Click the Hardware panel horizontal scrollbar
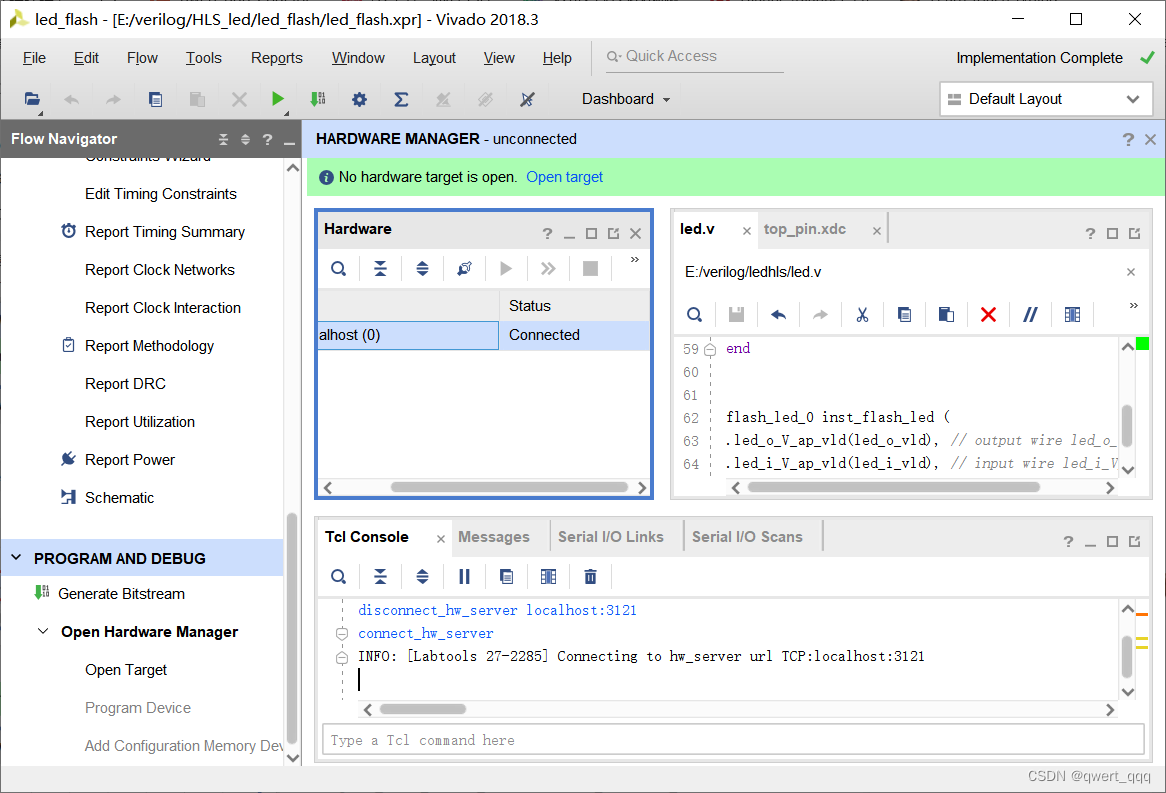Viewport: 1166px width, 793px height. point(509,487)
